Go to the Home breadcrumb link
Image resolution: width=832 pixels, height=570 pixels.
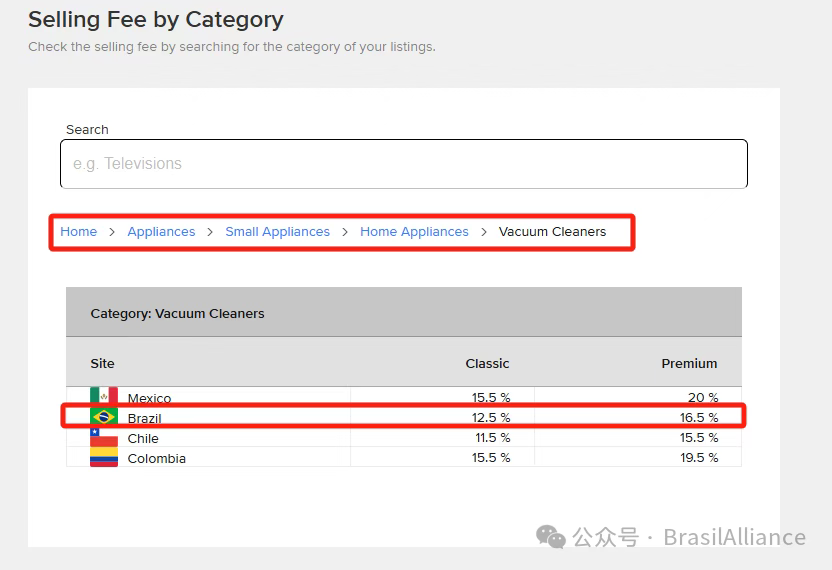78,231
